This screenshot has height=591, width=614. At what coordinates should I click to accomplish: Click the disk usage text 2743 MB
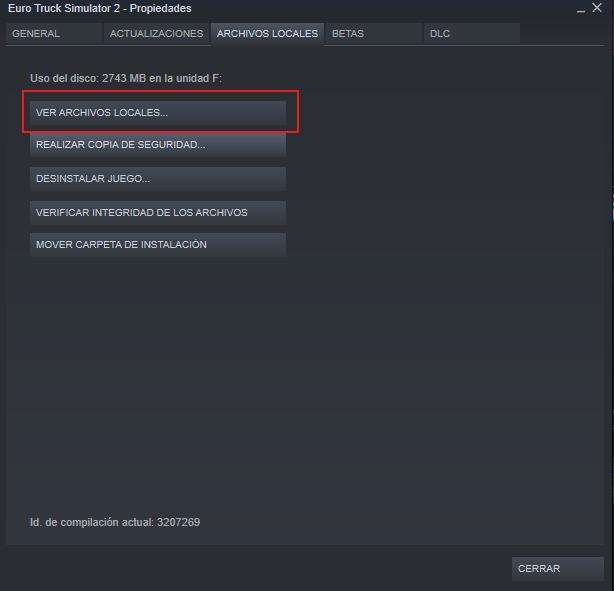pos(124,78)
